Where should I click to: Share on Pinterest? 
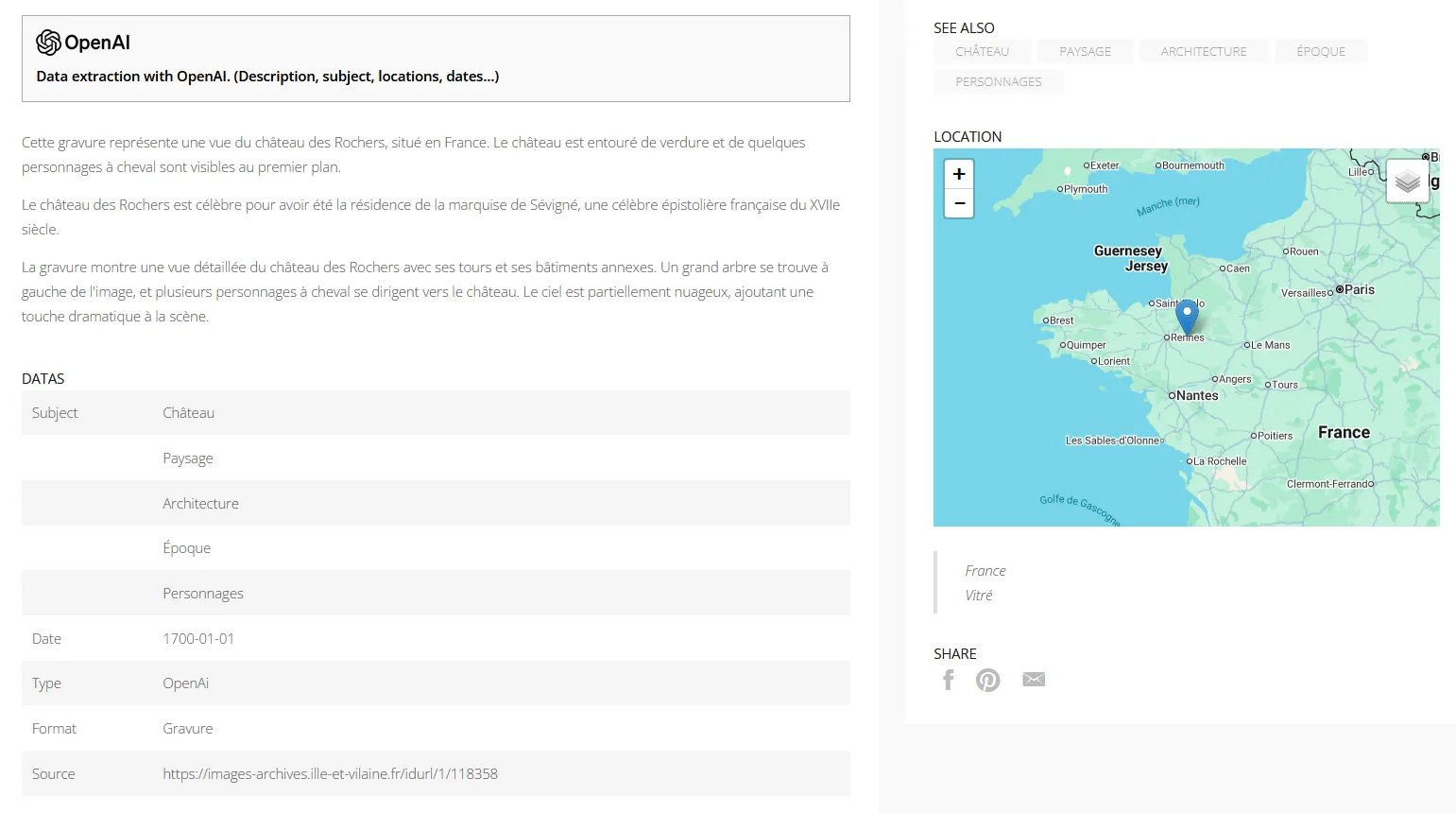coord(988,680)
